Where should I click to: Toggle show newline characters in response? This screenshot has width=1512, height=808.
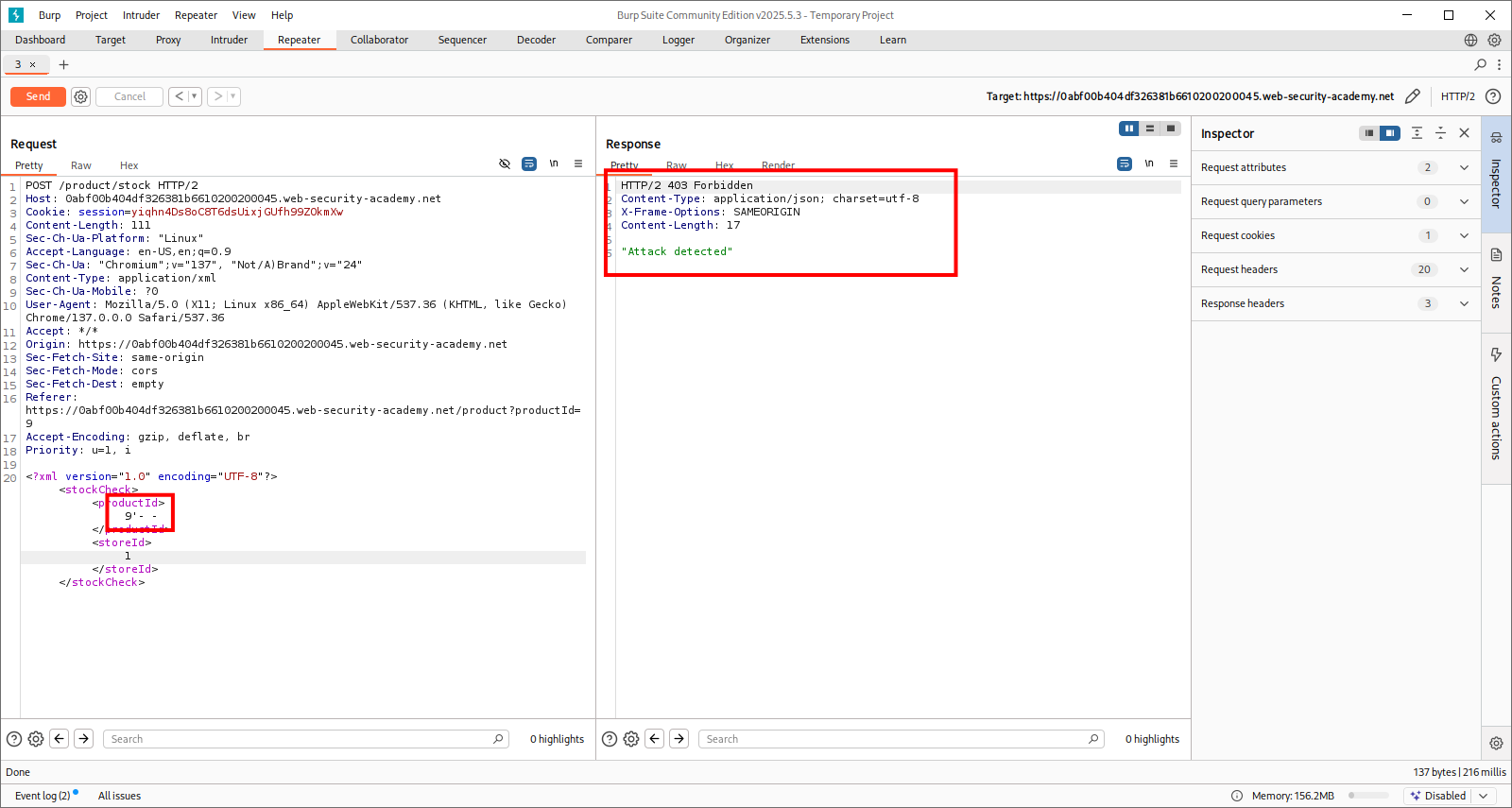1149,163
